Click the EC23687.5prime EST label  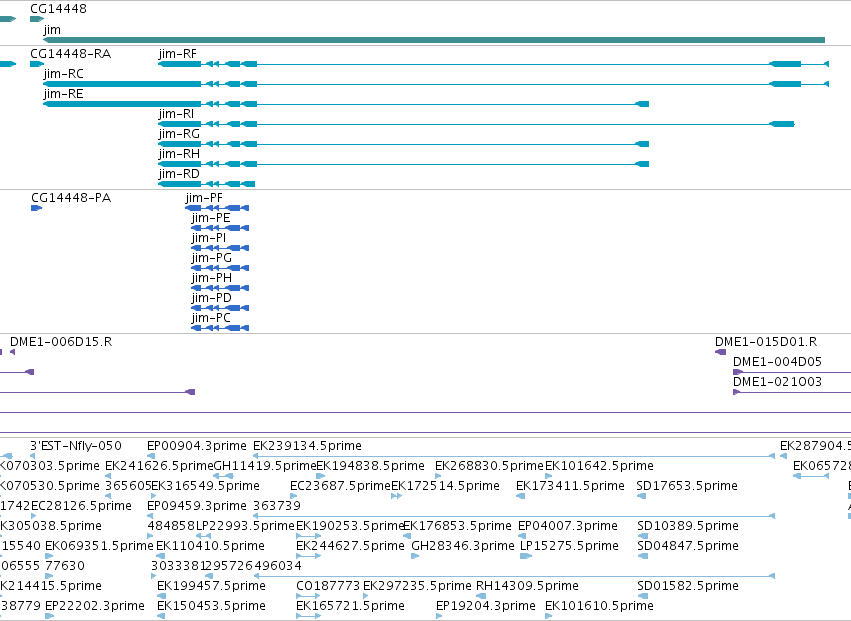[x=340, y=486]
